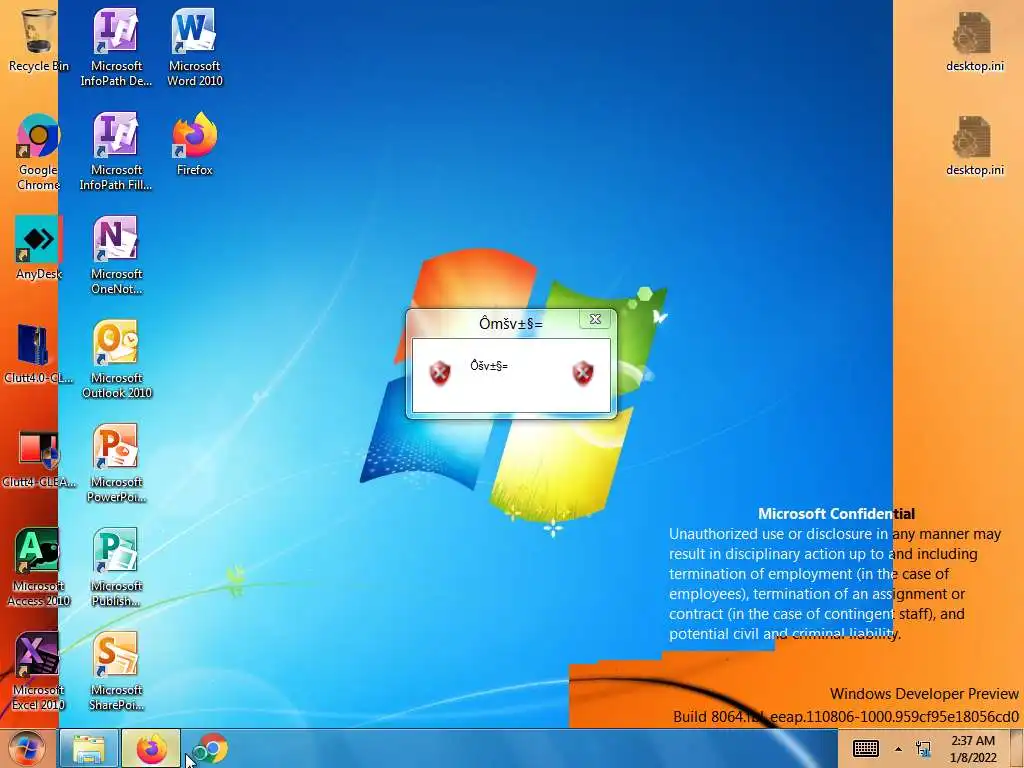1024x768 pixels.
Task: Select the Clutt4-CLEA desktop icon
Action: (39, 457)
